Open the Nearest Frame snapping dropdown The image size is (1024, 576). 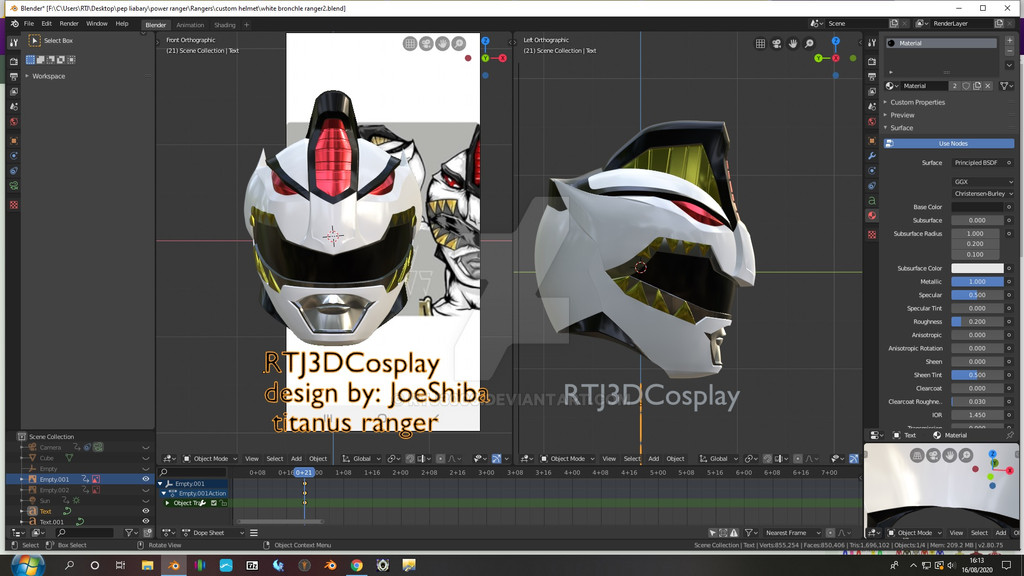coord(792,533)
